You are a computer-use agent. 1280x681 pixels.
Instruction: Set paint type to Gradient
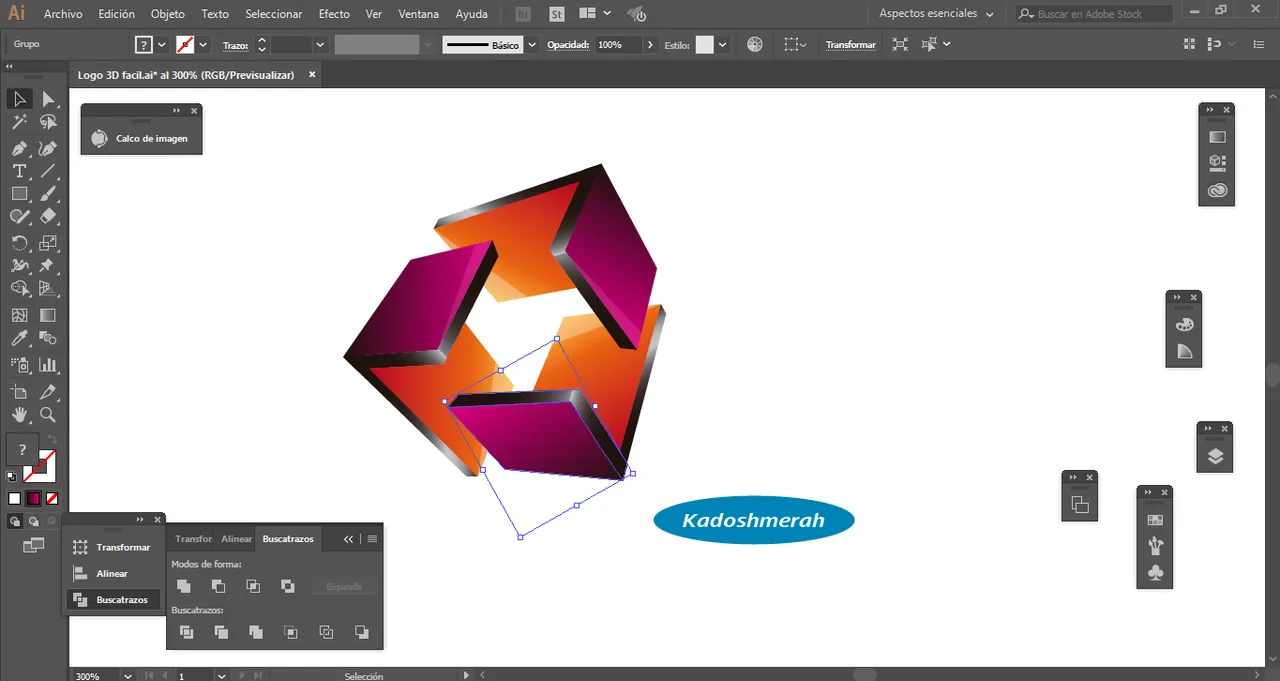click(x=33, y=498)
